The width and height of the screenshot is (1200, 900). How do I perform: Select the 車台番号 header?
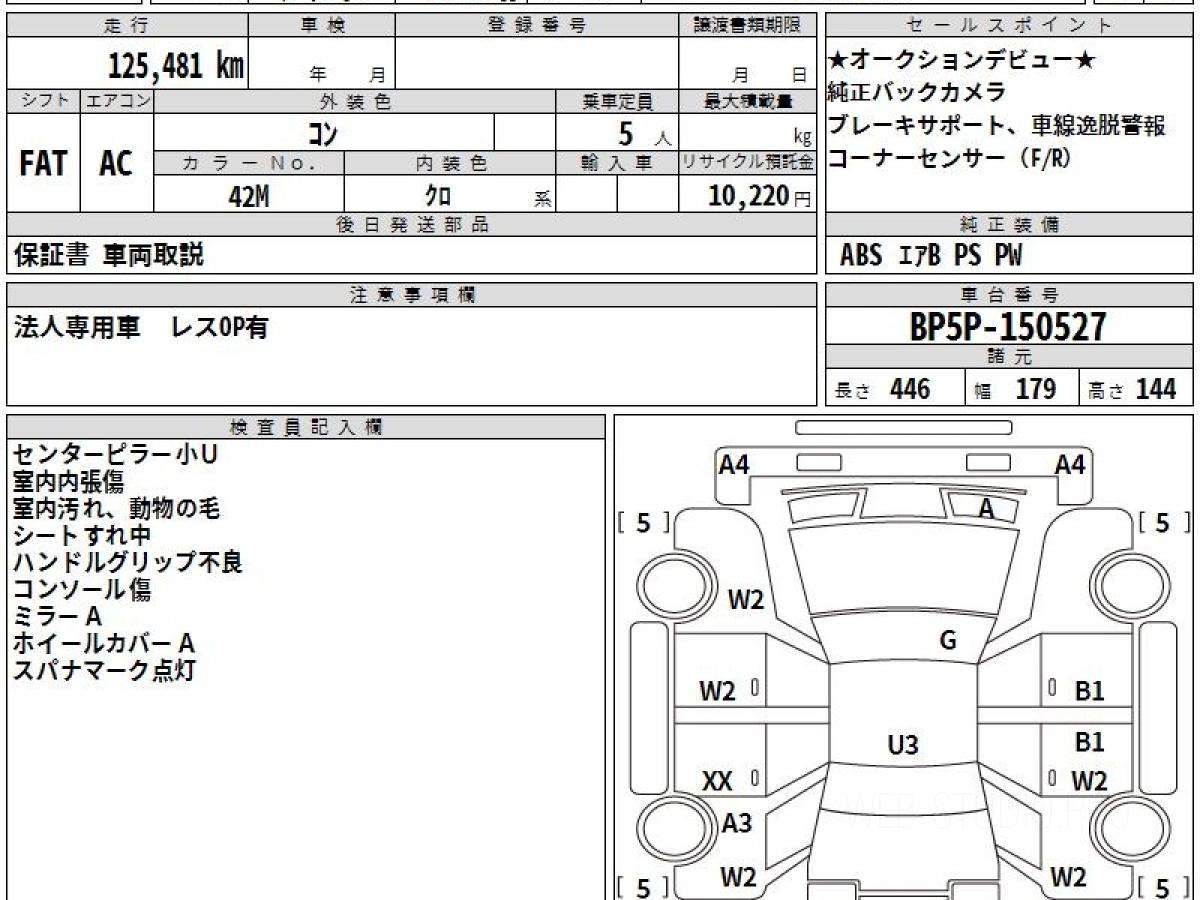(1009, 295)
